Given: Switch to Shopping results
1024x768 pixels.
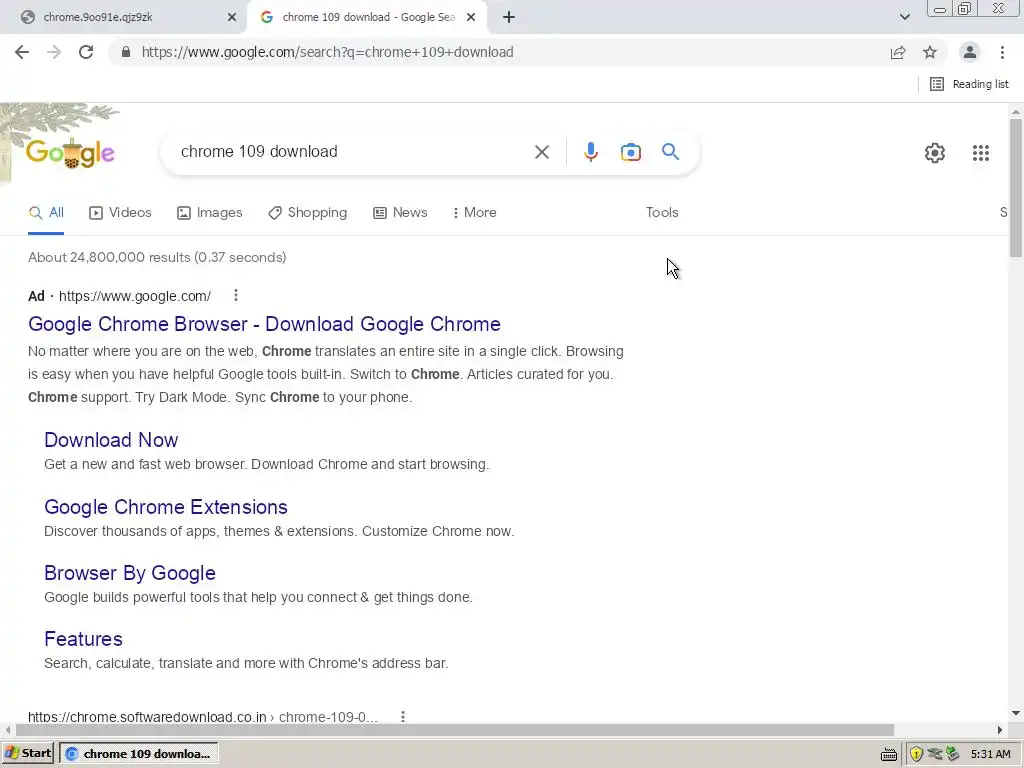Looking at the screenshot, I should pyautogui.click(x=308, y=213).
